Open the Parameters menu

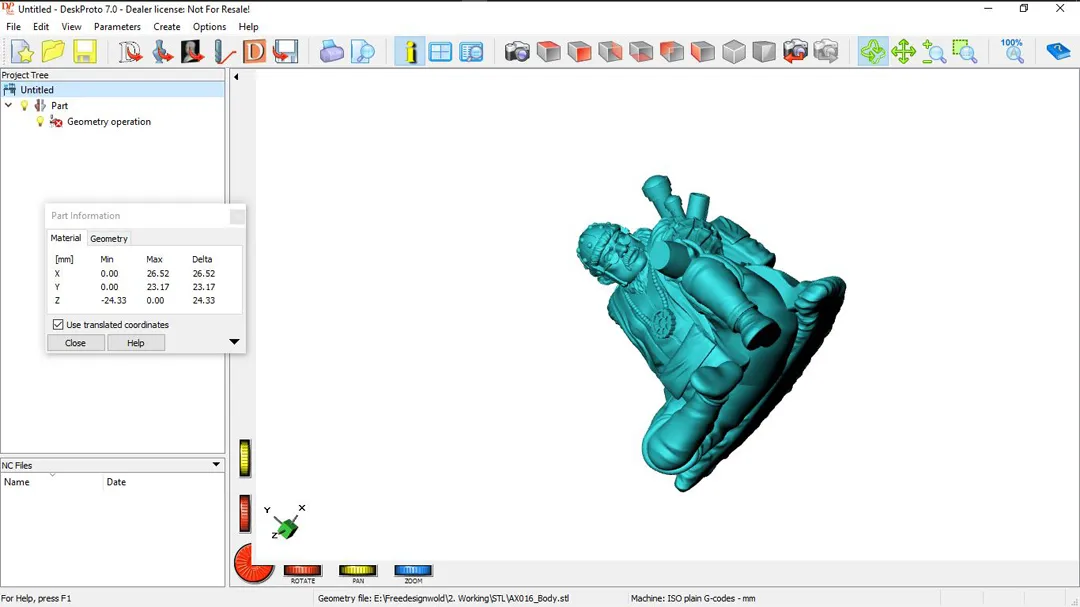pyautogui.click(x=117, y=27)
